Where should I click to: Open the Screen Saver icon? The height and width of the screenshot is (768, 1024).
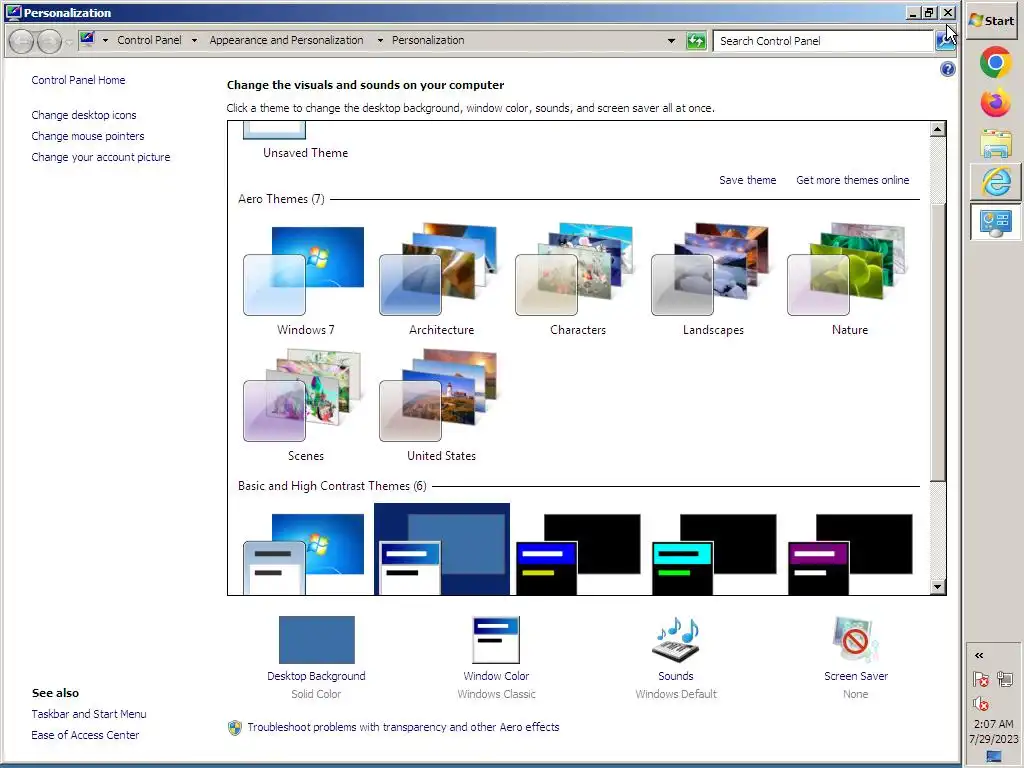coord(856,640)
